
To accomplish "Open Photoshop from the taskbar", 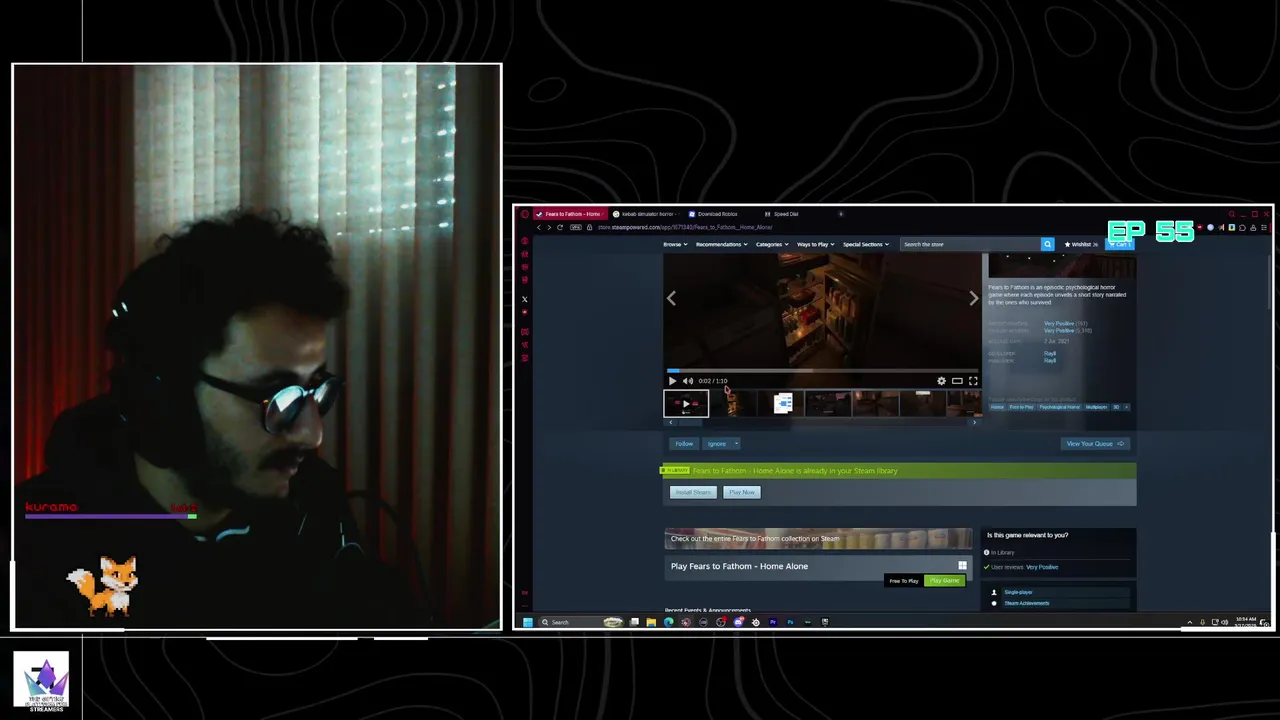I will pos(790,622).
